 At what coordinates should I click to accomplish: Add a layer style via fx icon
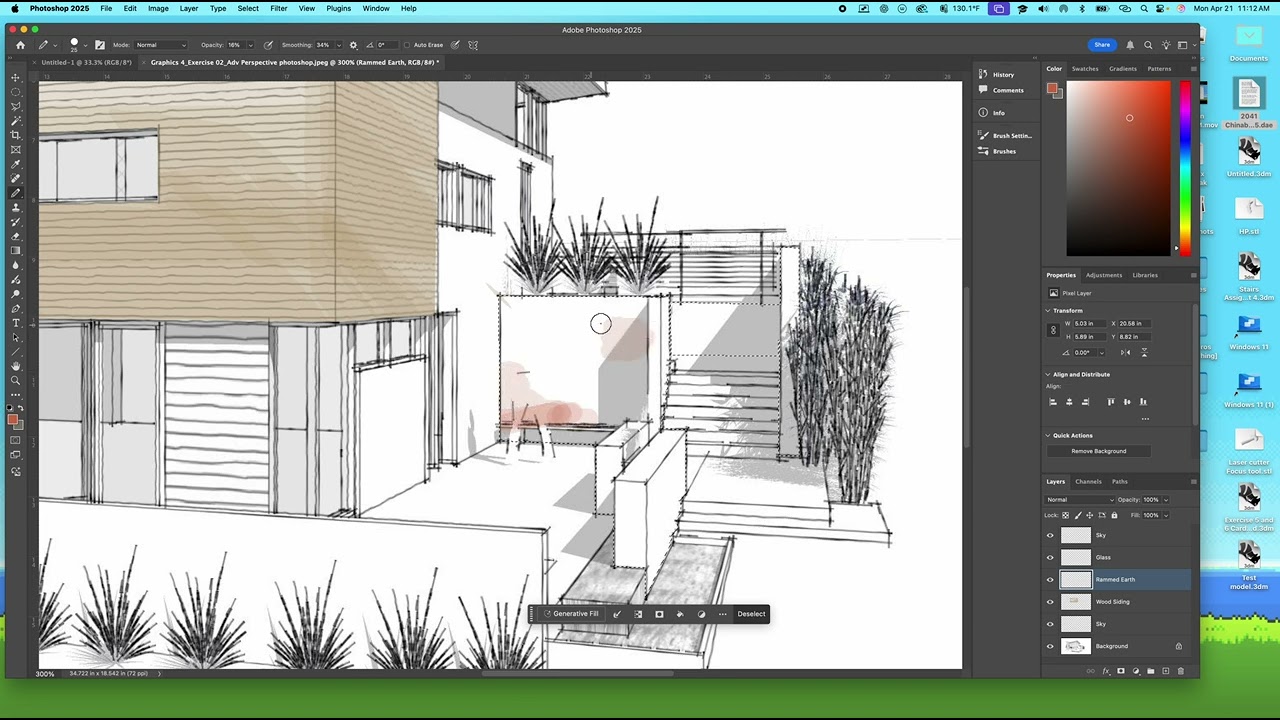1106,671
